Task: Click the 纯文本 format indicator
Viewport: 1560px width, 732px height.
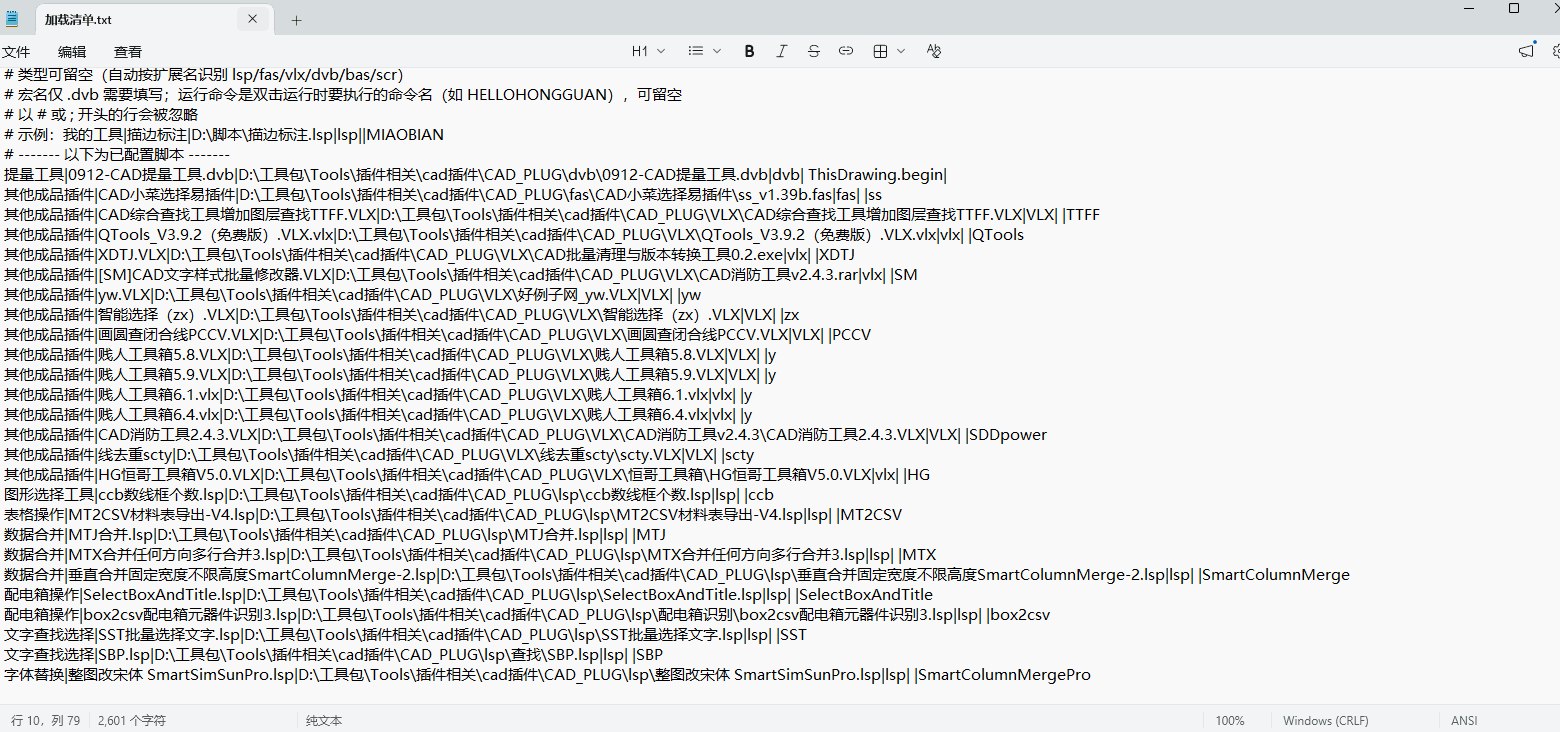Action: click(324, 720)
